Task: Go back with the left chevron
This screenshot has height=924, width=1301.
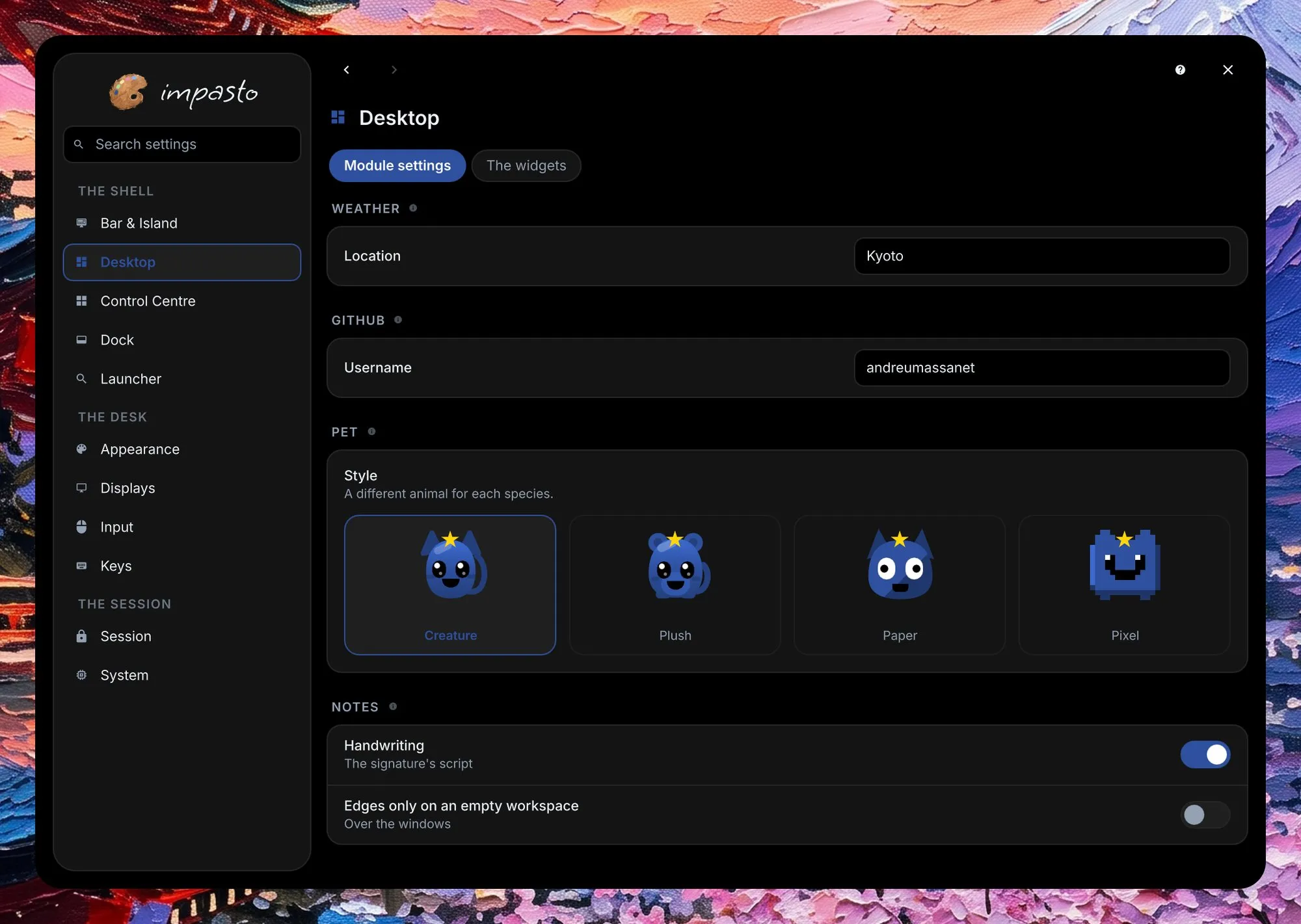Action: click(x=347, y=70)
